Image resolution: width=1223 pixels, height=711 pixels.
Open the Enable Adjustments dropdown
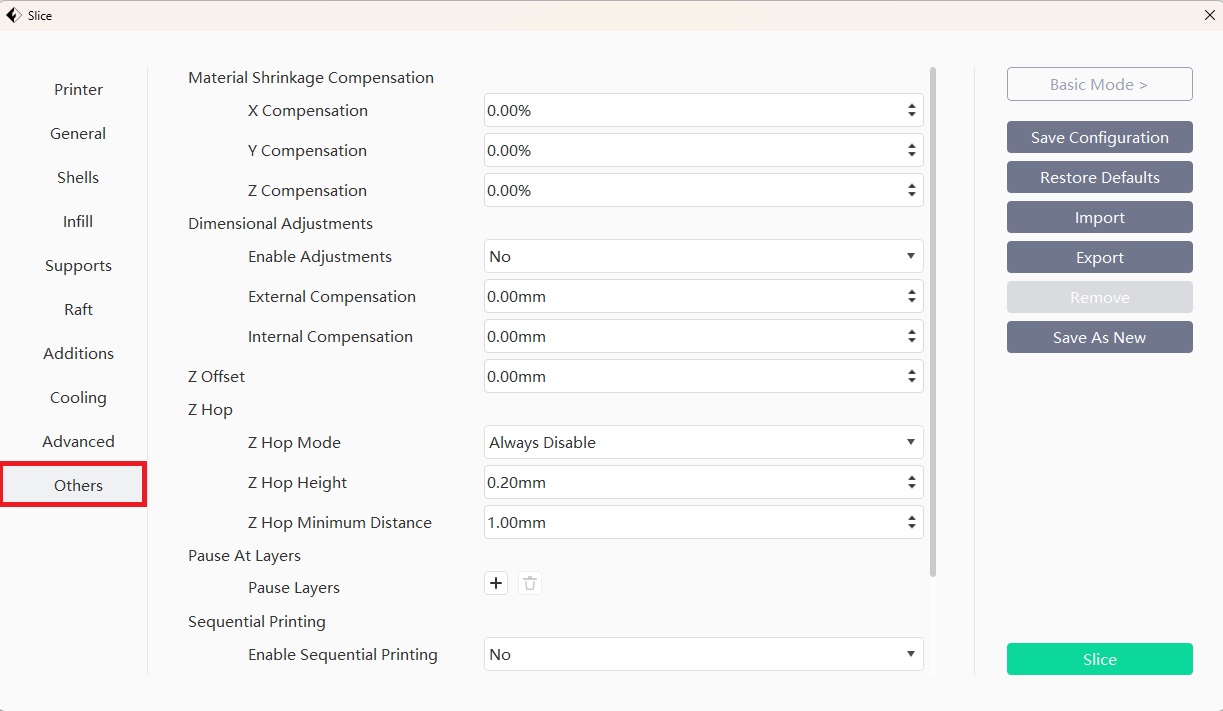703,256
